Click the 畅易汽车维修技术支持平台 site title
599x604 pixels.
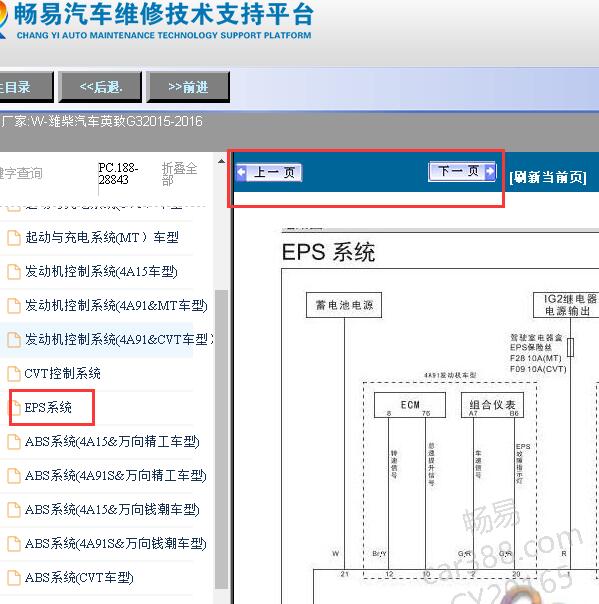click(164, 15)
